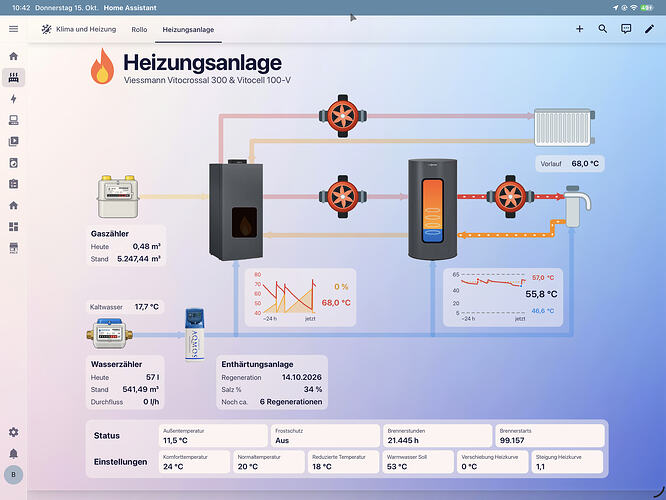Click the water meter image
The height and width of the screenshot is (500, 666).
pyautogui.click(x=110, y=333)
